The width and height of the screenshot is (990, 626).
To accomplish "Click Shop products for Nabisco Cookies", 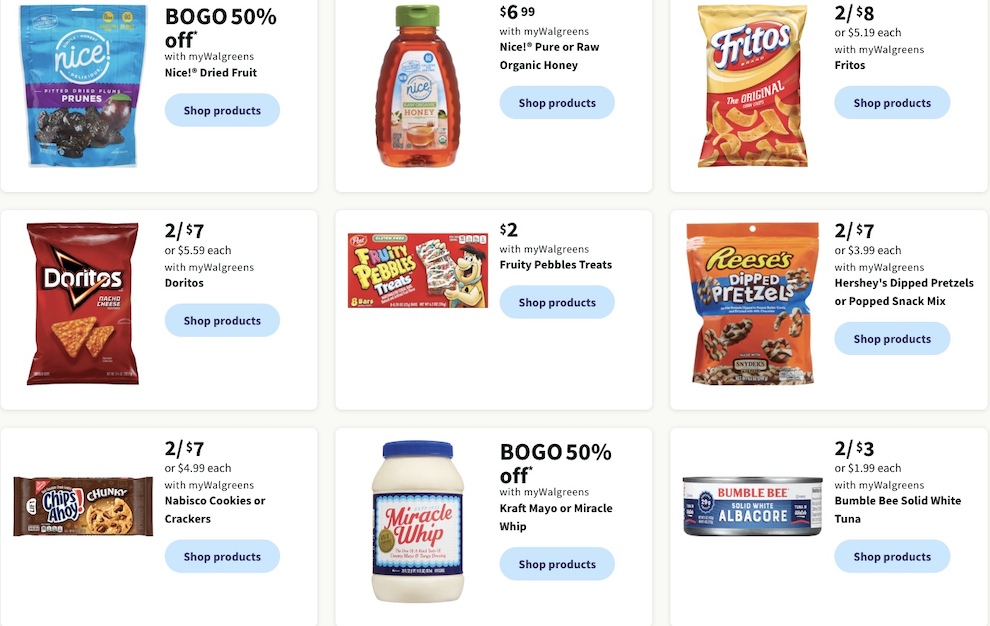I will [222, 557].
